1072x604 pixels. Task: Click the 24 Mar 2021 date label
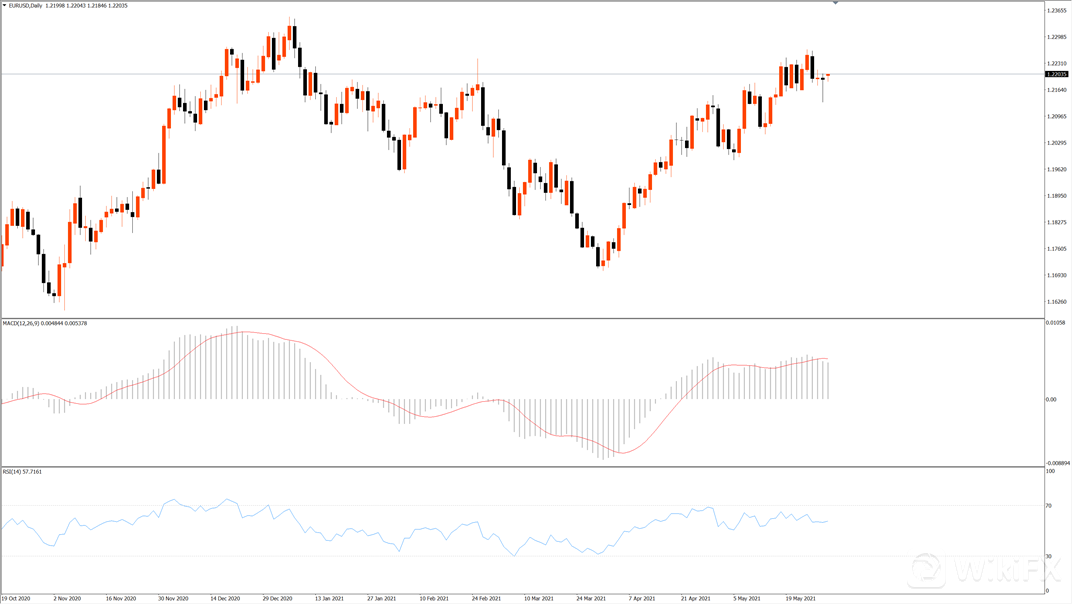[591, 598]
